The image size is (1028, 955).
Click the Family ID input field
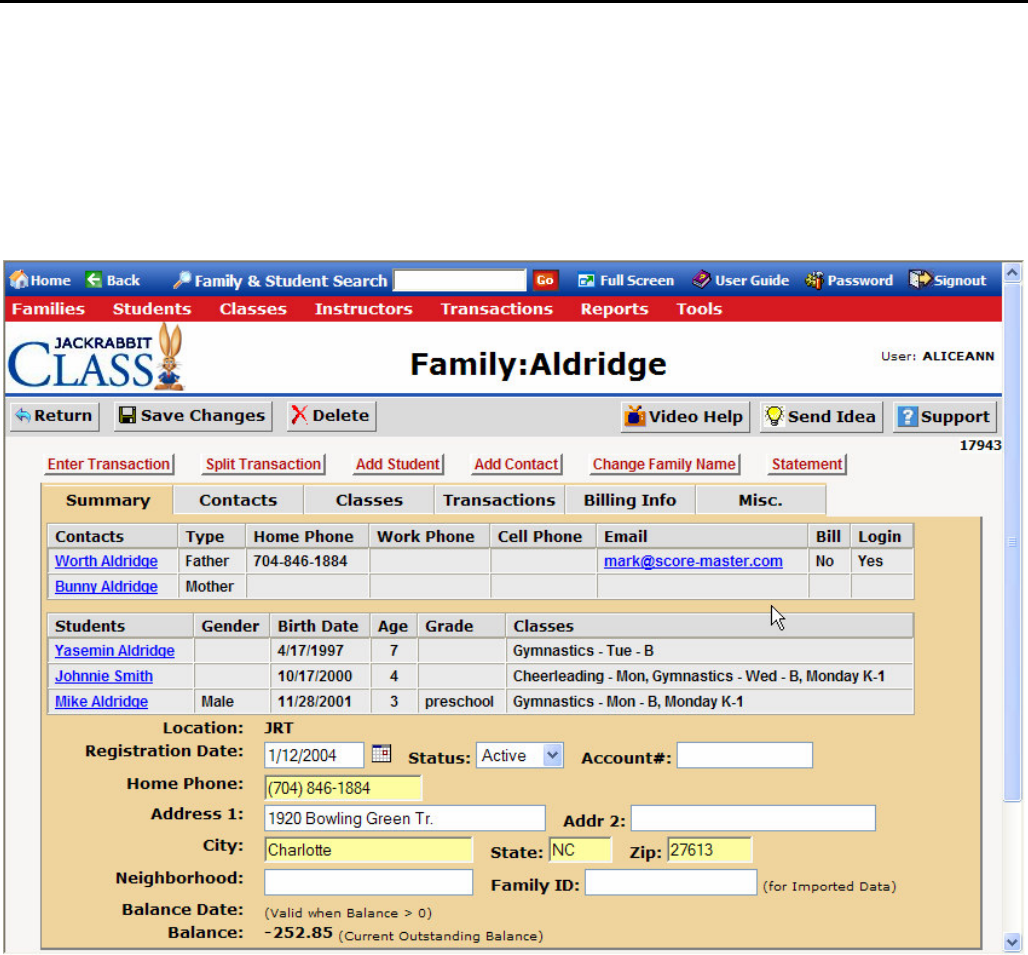671,882
